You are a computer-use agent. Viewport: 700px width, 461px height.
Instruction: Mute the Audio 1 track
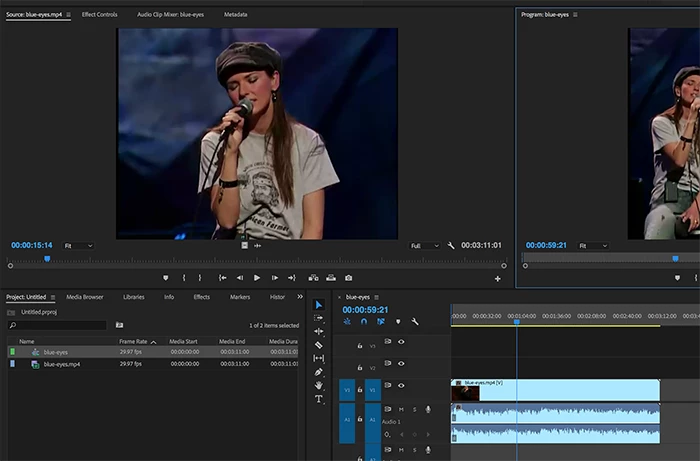(x=401, y=409)
